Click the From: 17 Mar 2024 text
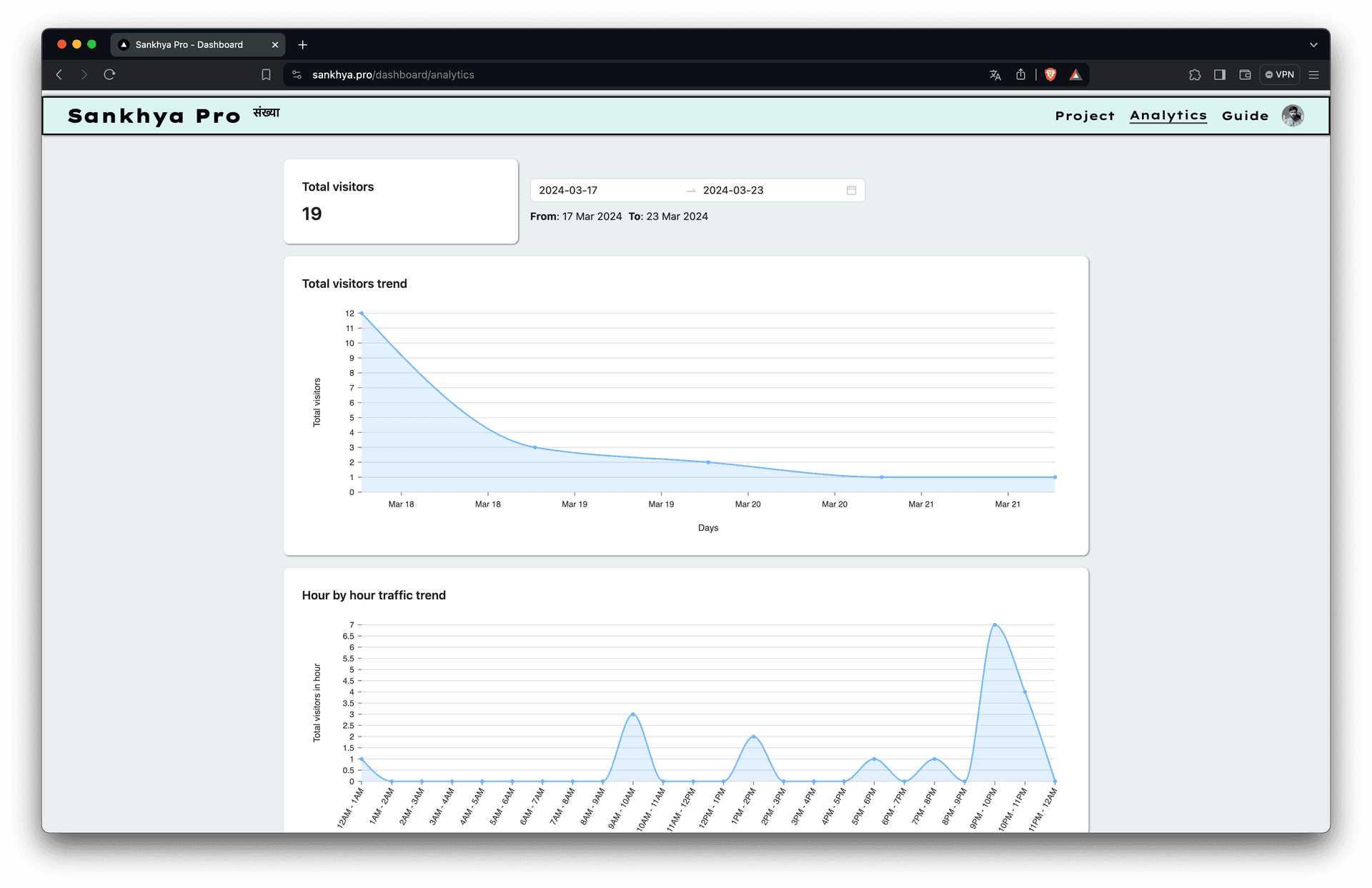The width and height of the screenshot is (1372, 888). (576, 216)
